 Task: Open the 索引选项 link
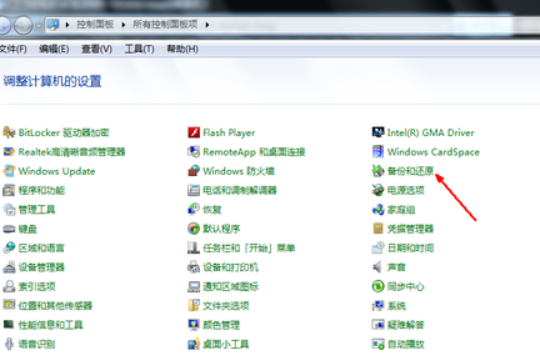(37, 287)
